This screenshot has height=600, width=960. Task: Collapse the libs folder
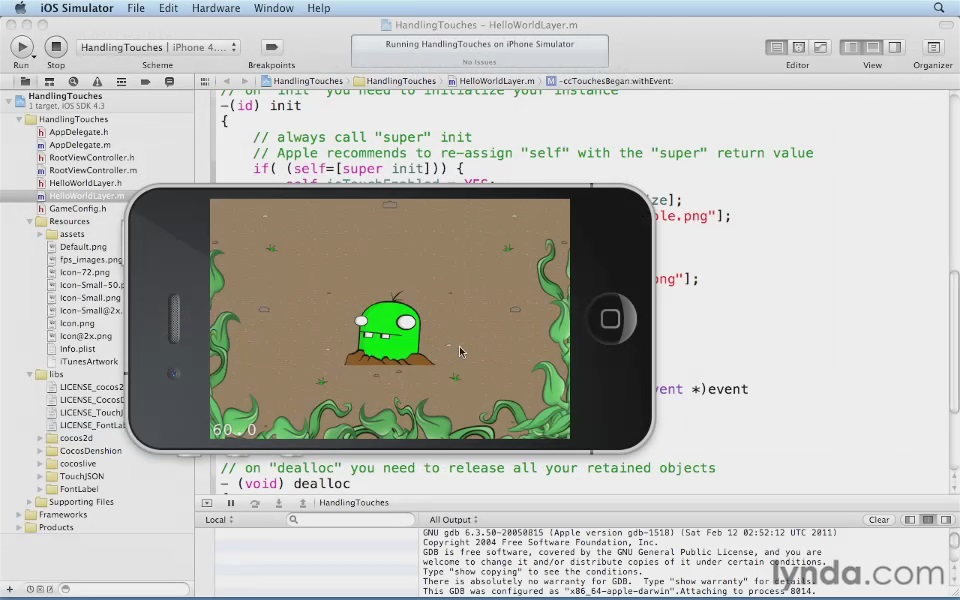(x=29, y=374)
